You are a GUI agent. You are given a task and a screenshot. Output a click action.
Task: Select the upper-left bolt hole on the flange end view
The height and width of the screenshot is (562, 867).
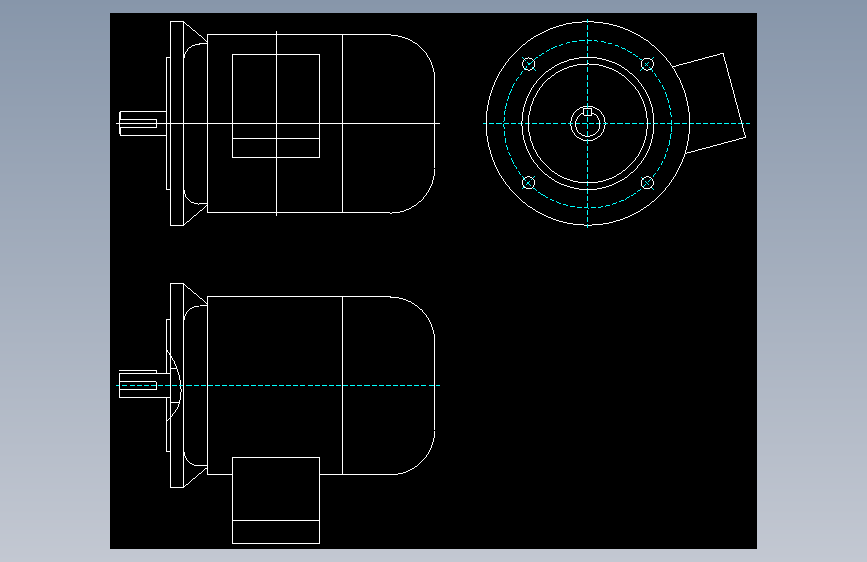pyautogui.click(x=529, y=64)
